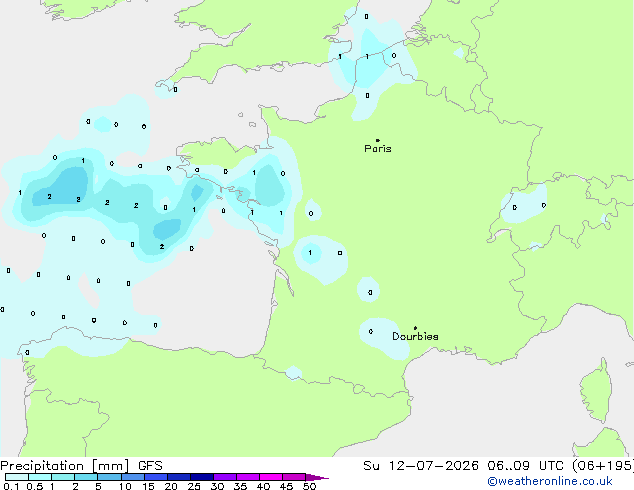Click the 15–20 mm legend swatch
The image size is (634, 490).
pos(155,477)
